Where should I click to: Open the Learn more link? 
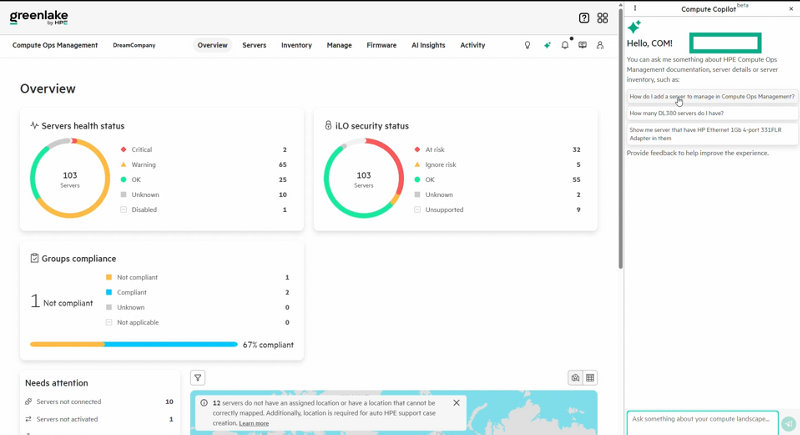click(x=254, y=423)
